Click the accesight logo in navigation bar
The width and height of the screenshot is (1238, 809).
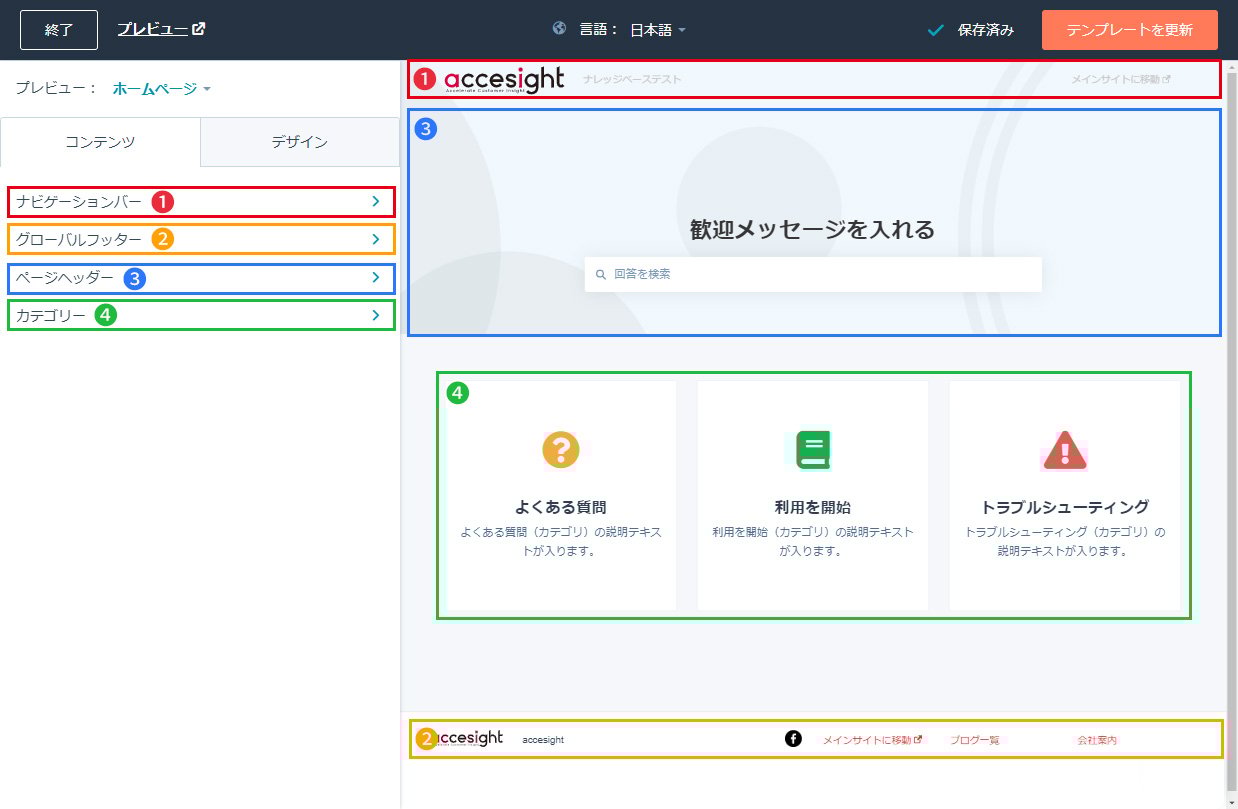pos(504,79)
